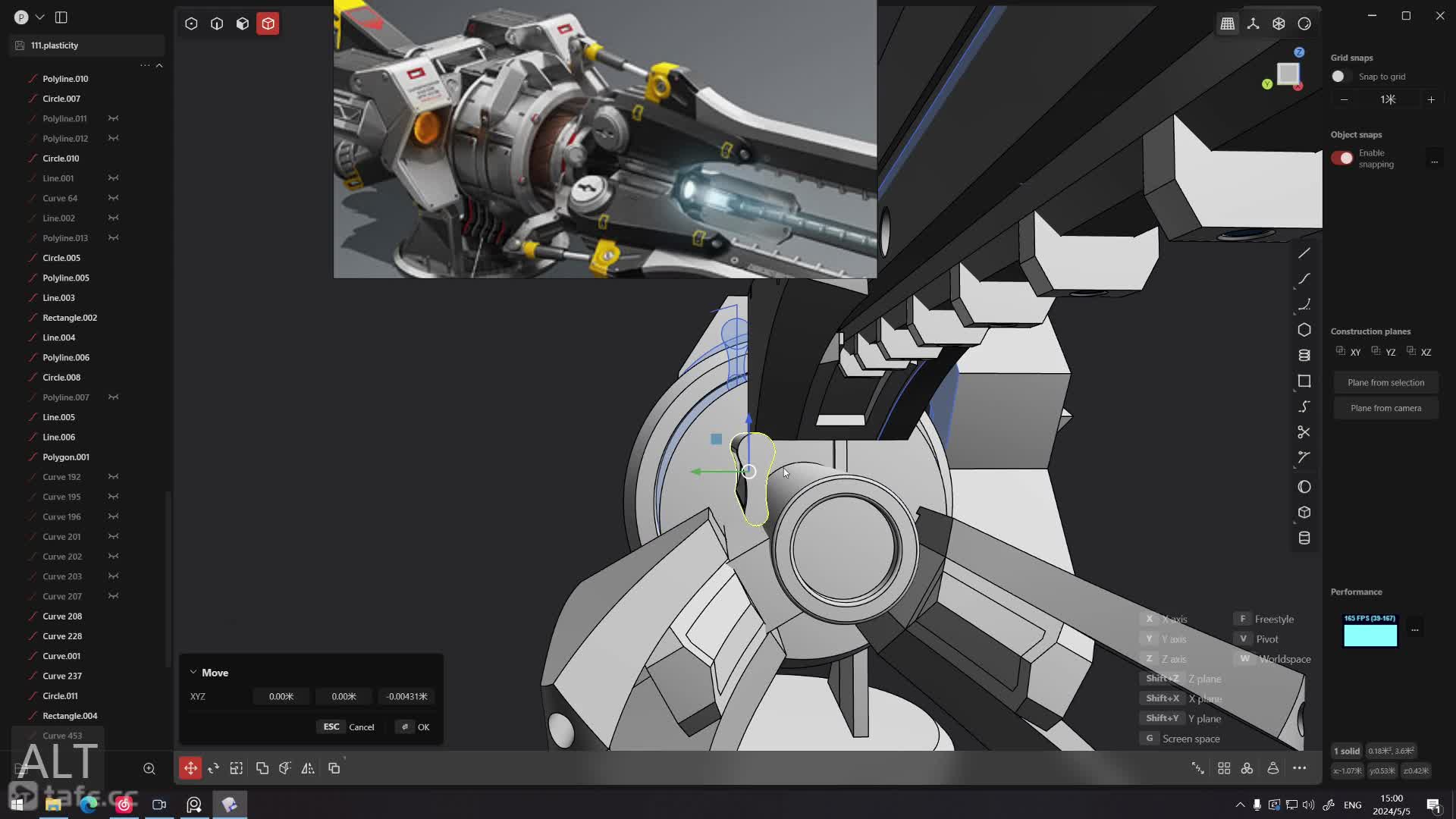The image size is (1456, 819).
Task: Select the Polygon tool icon
Action: click(1304, 330)
